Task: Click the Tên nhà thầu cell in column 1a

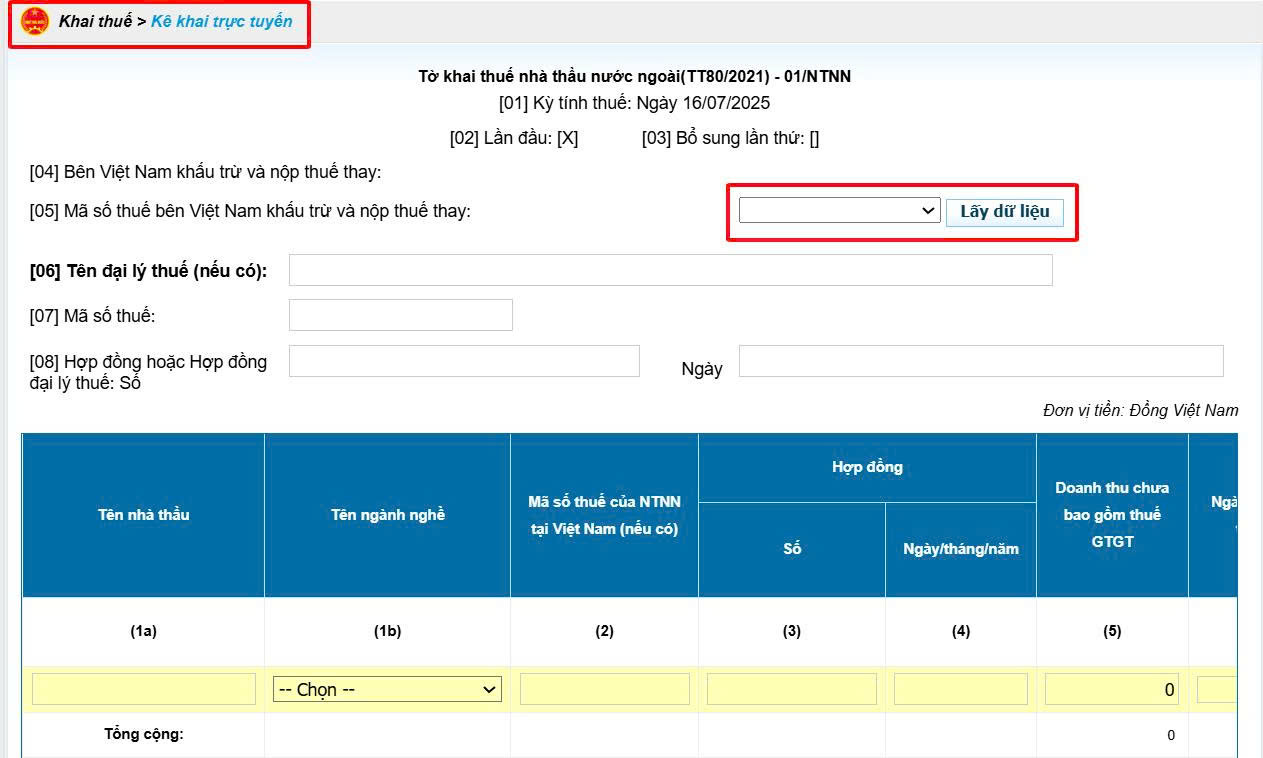Action: pyautogui.click(x=144, y=689)
